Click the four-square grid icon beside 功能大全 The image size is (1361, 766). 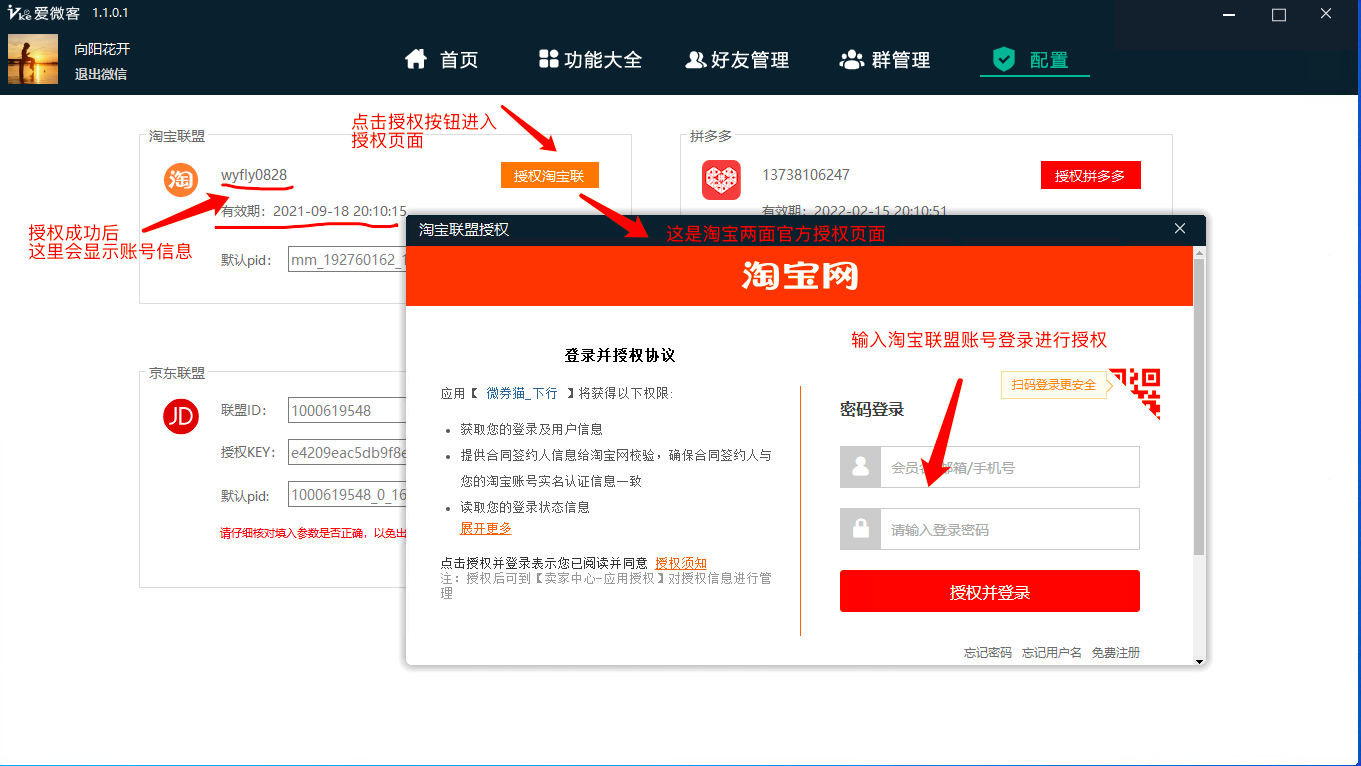(x=548, y=59)
